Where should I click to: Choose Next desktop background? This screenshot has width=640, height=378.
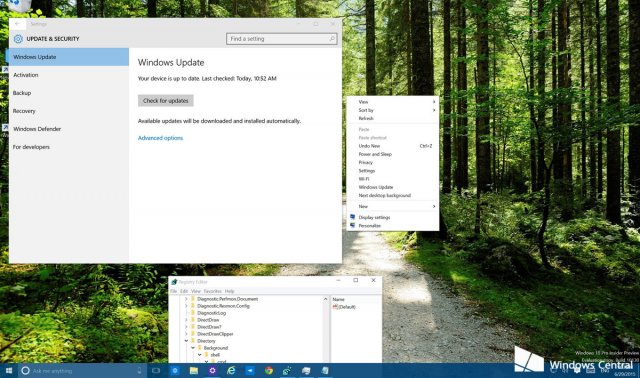pos(393,196)
